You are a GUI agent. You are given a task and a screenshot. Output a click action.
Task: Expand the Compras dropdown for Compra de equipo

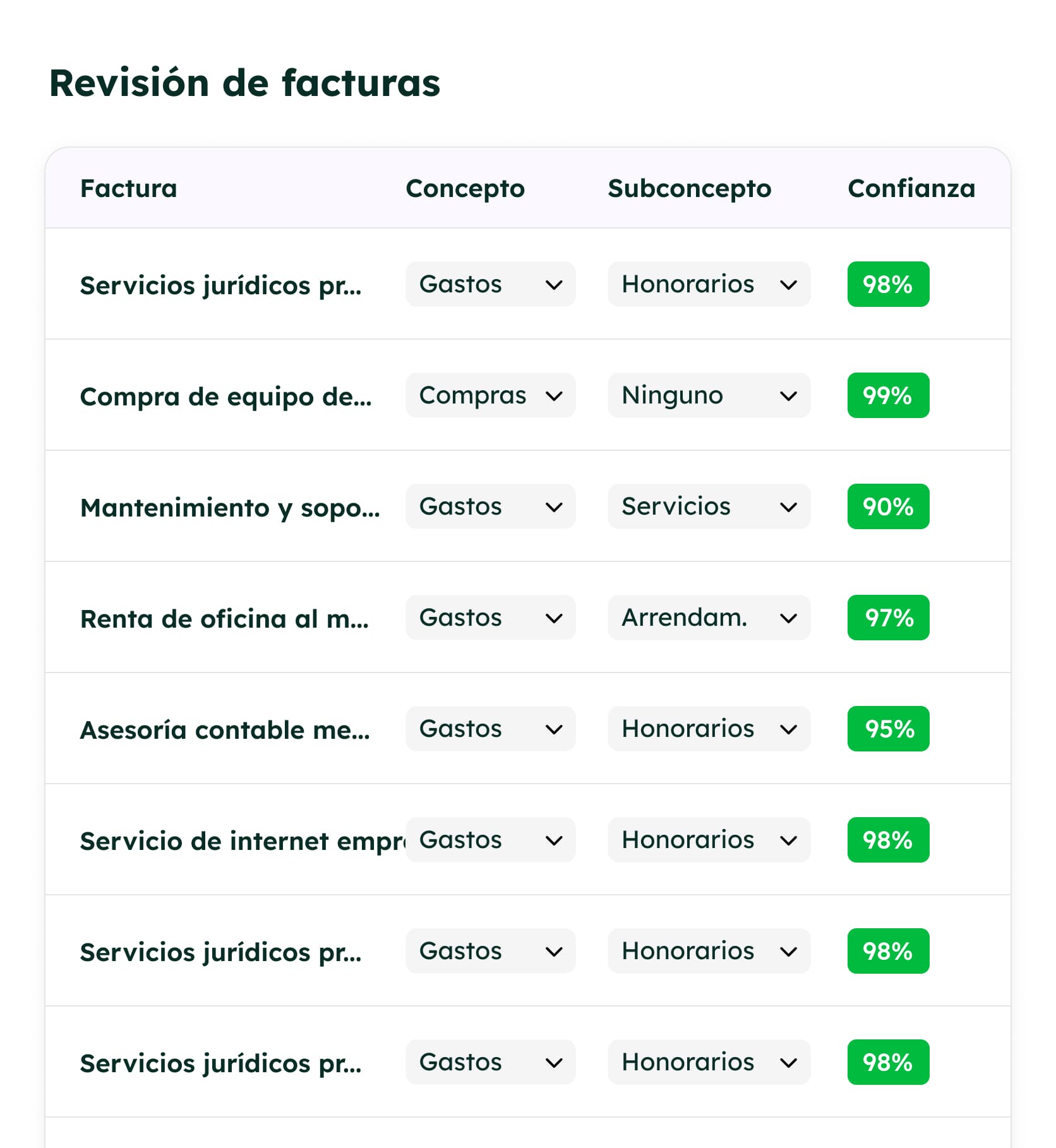[x=491, y=395]
